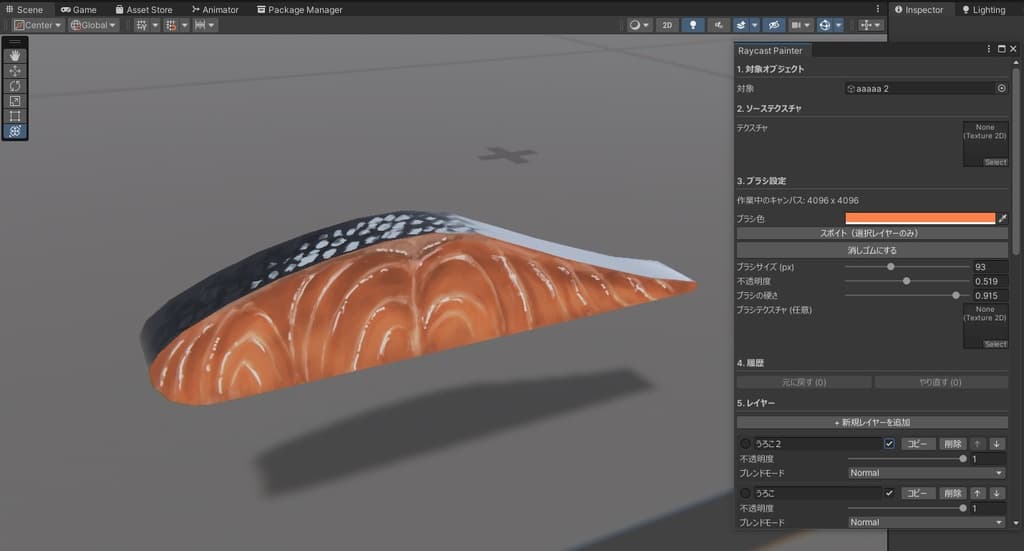This screenshot has height=551, width=1024.
Task: Open the Animator tab
Action: click(x=215, y=9)
